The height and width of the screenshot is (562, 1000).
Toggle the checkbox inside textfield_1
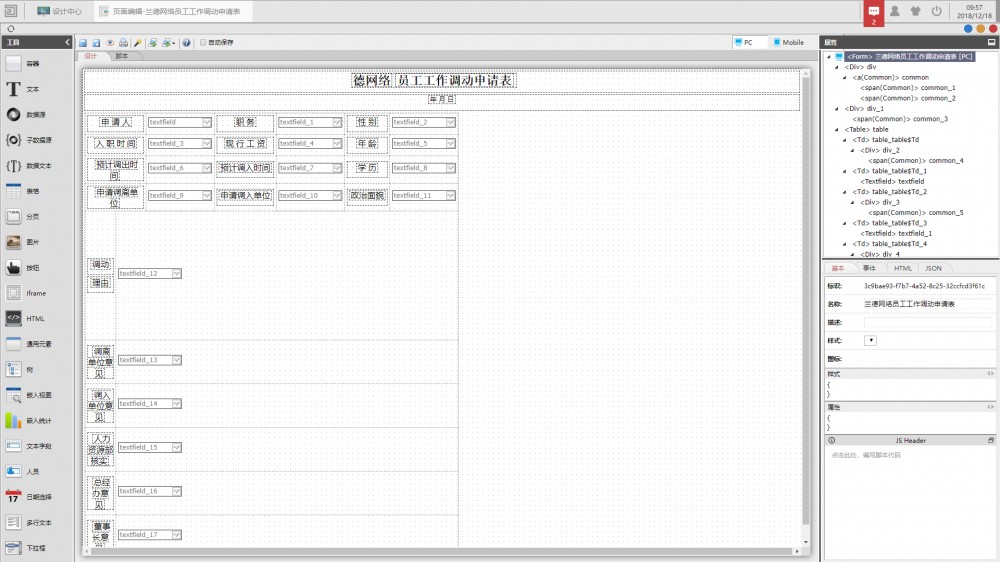(x=337, y=122)
